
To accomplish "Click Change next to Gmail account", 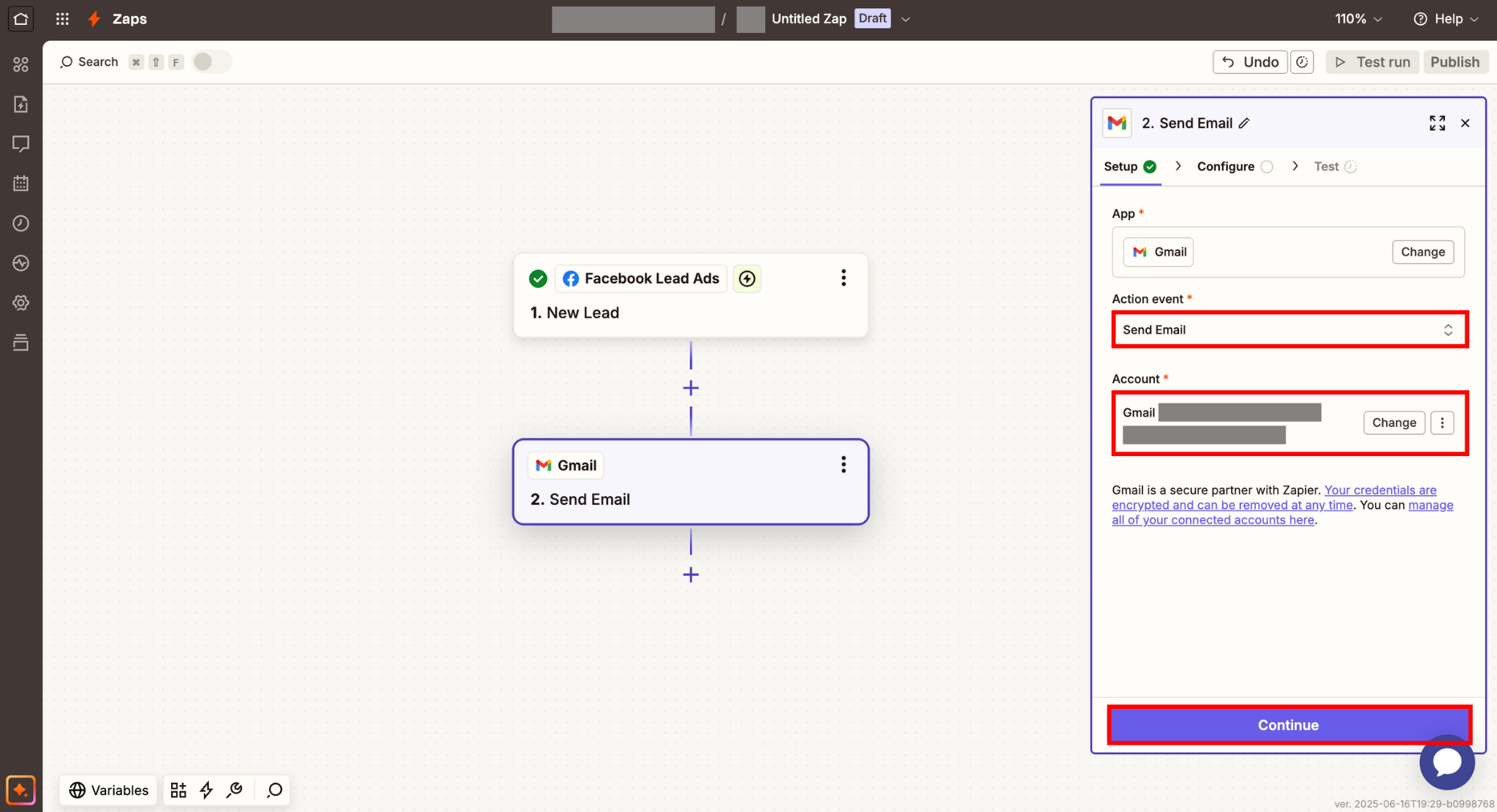I will 1393,422.
